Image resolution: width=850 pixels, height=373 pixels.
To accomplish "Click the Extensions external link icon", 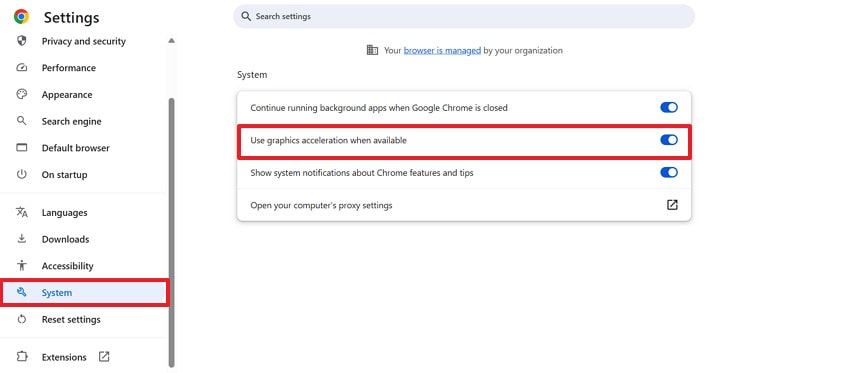I will point(104,357).
